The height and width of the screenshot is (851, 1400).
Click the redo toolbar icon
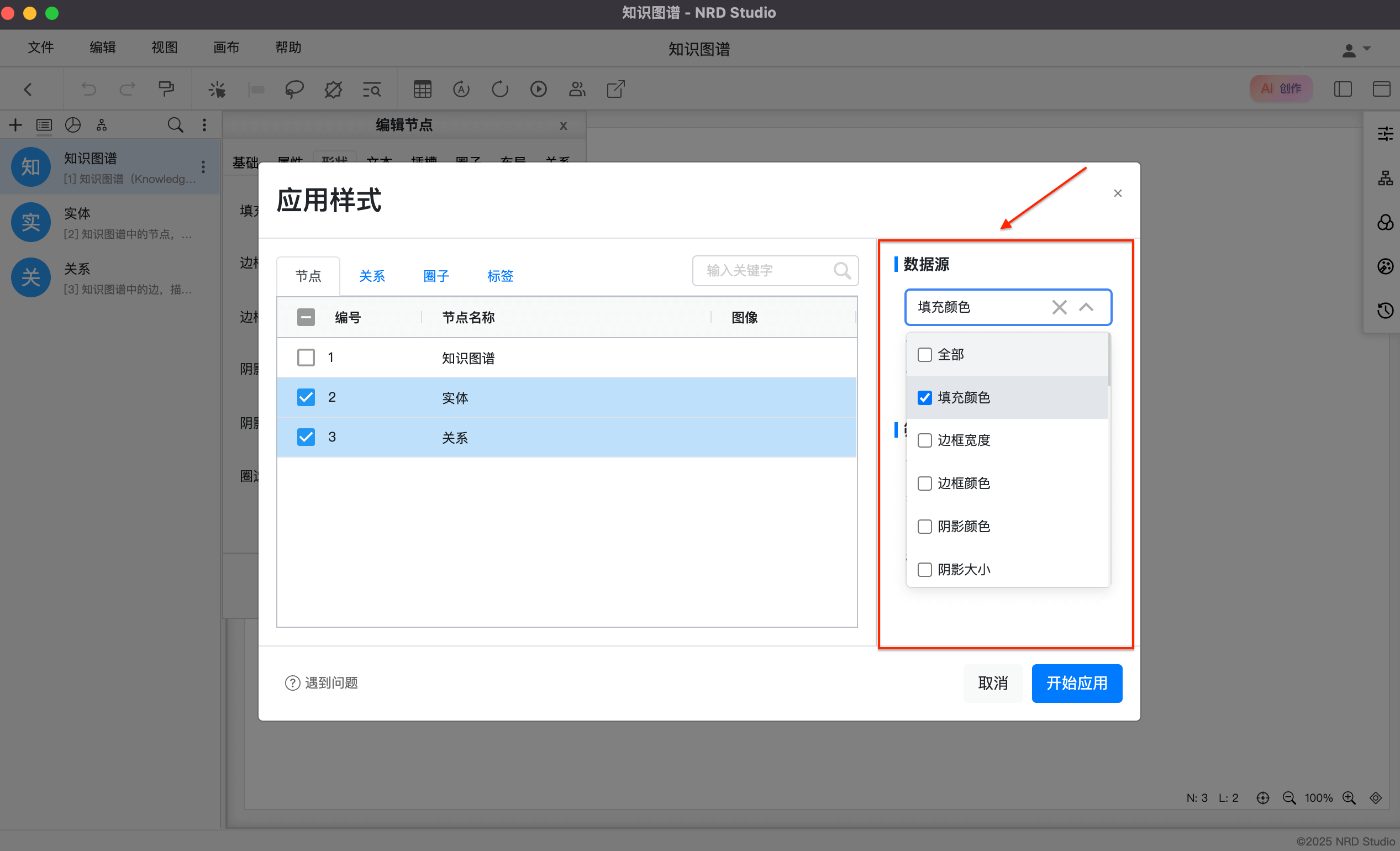(x=127, y=90)
